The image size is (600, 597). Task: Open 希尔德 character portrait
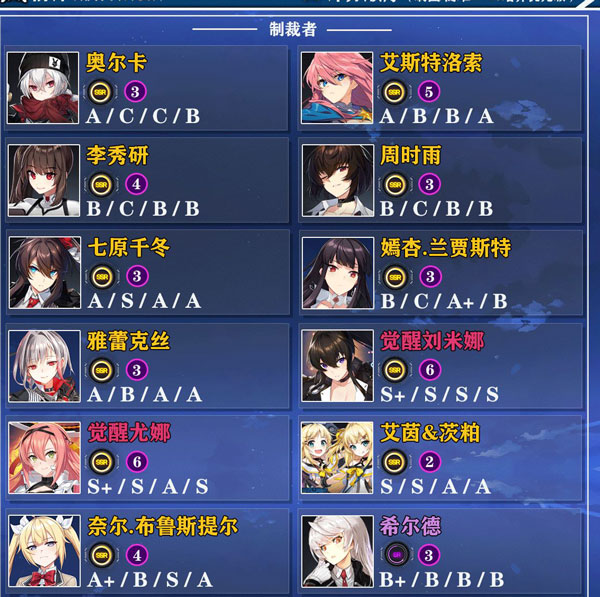[x=337, y=551]
